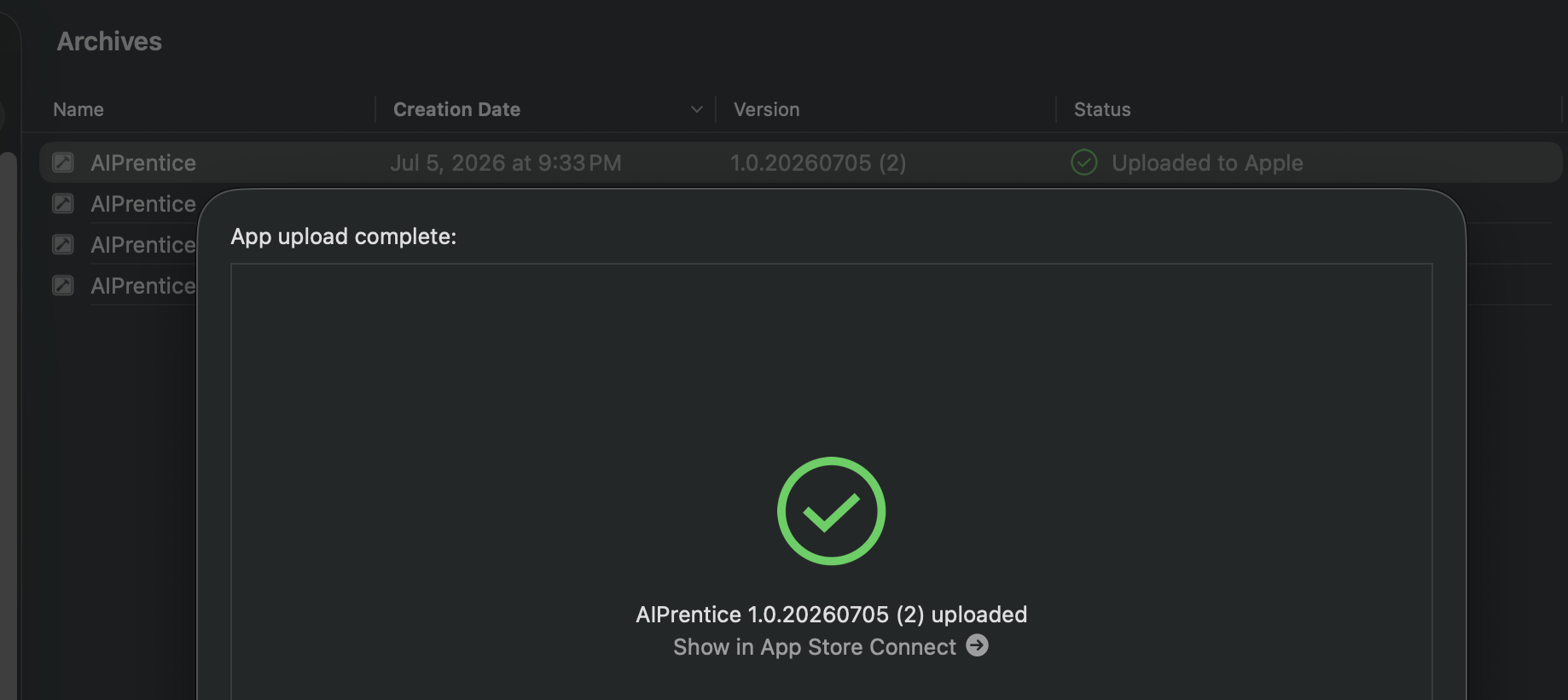Click archive icon of the Jul 5, 2026 AIPrentice row

[63, 162]
